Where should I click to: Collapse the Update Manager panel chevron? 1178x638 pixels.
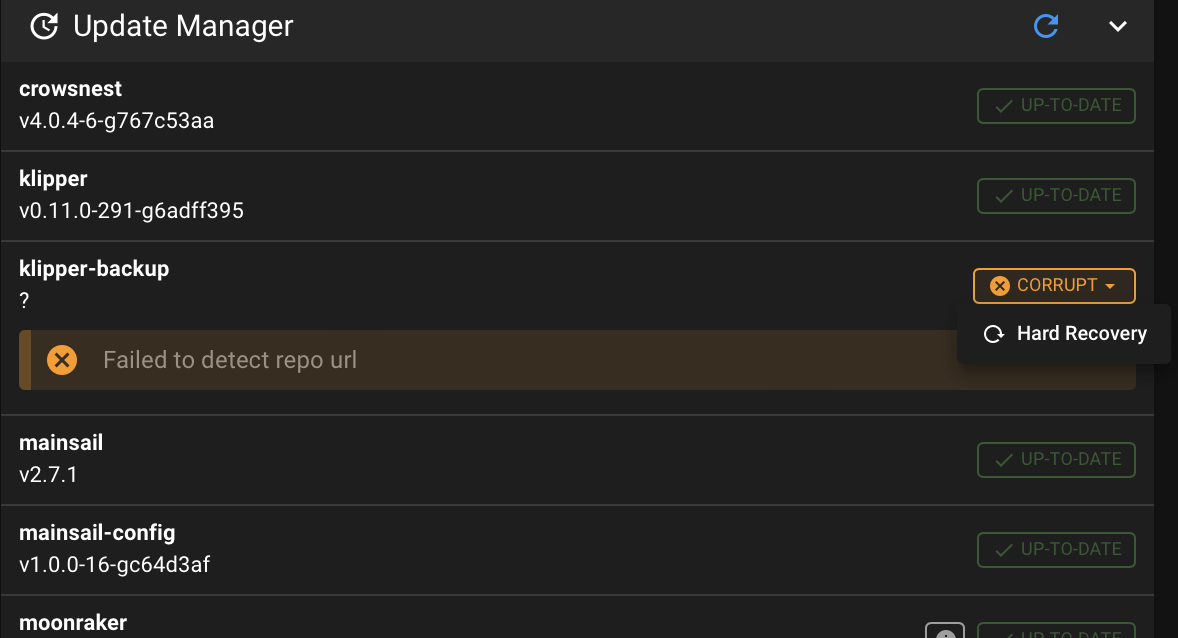1118,26
